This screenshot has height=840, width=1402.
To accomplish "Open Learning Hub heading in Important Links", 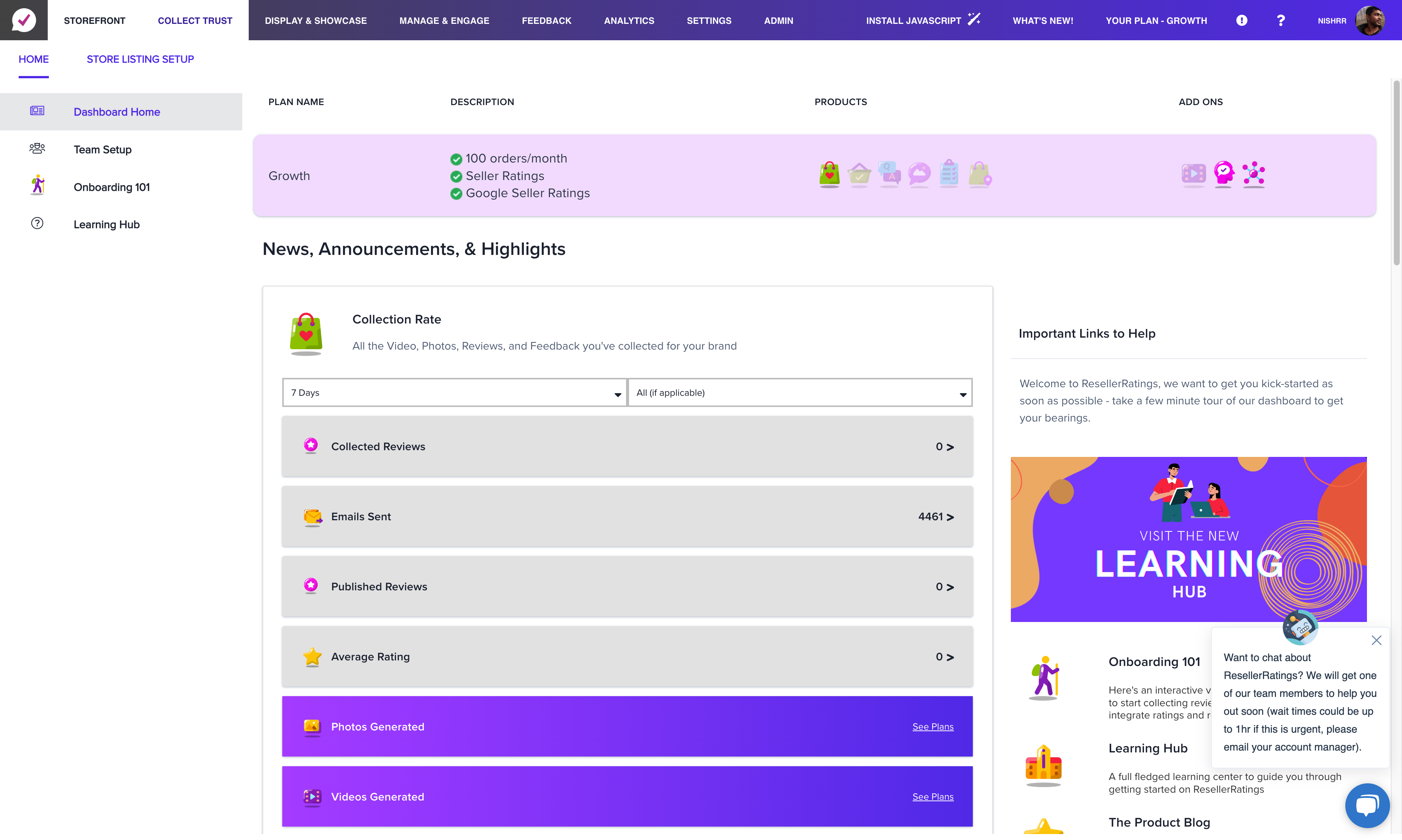I will tap(1148, 748).
